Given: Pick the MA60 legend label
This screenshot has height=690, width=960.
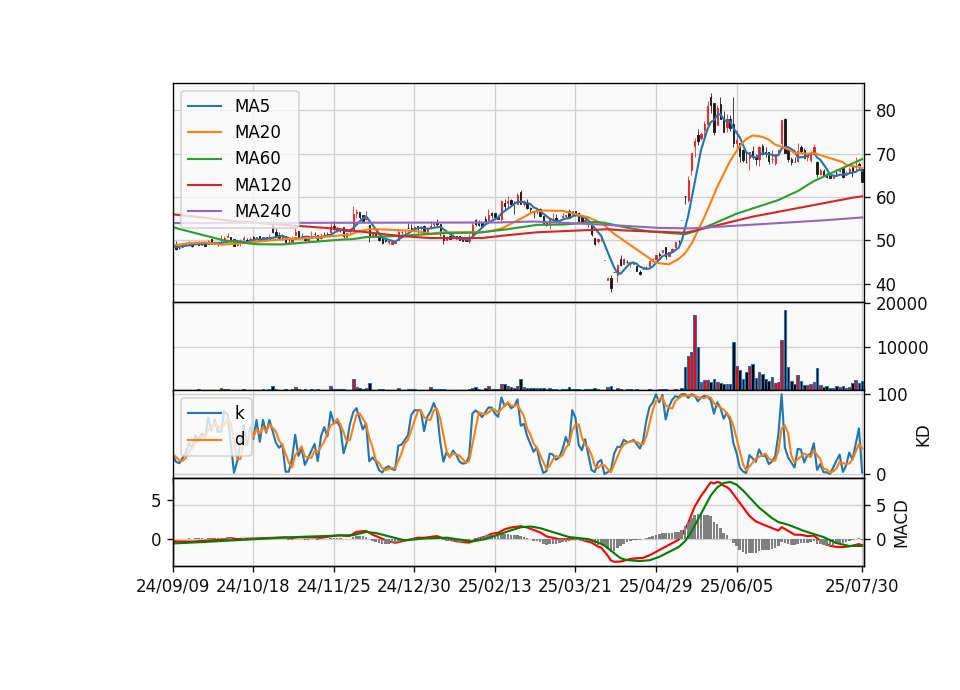Looking at the screenshot, I should coord(257,159).
